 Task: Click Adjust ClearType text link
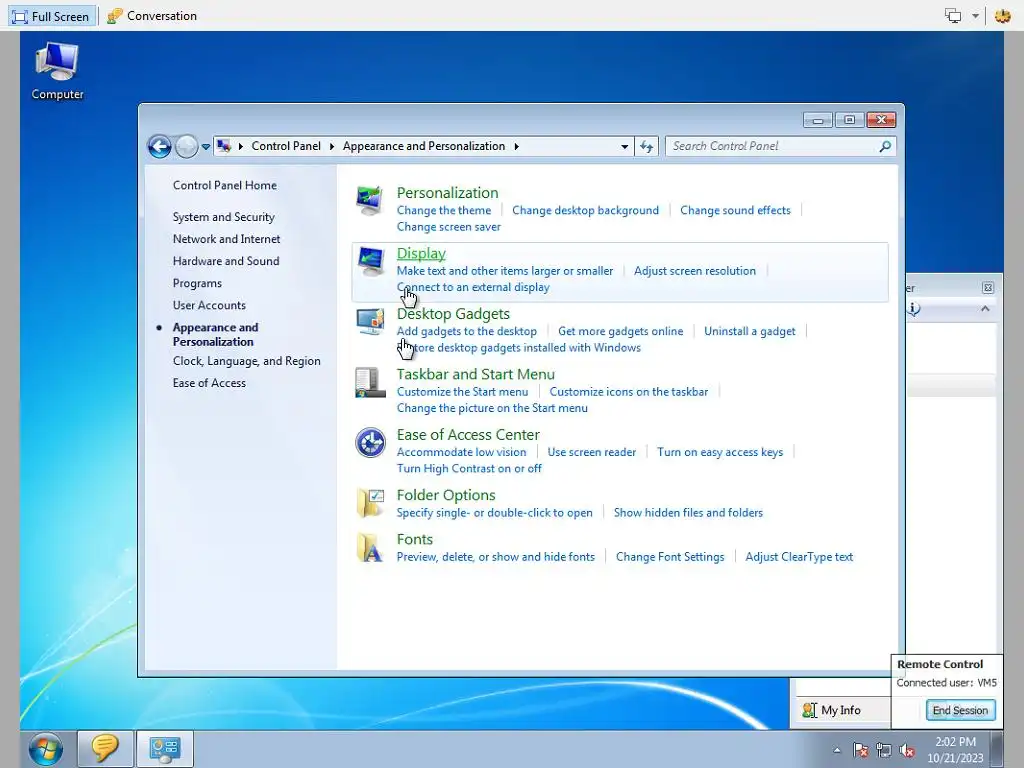click(799, 557)
